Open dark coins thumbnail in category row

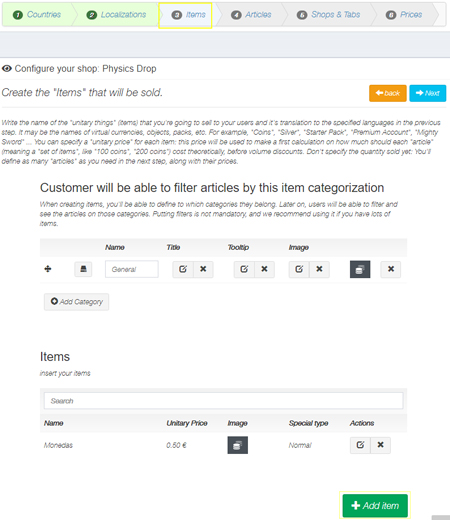click(360, 269)
